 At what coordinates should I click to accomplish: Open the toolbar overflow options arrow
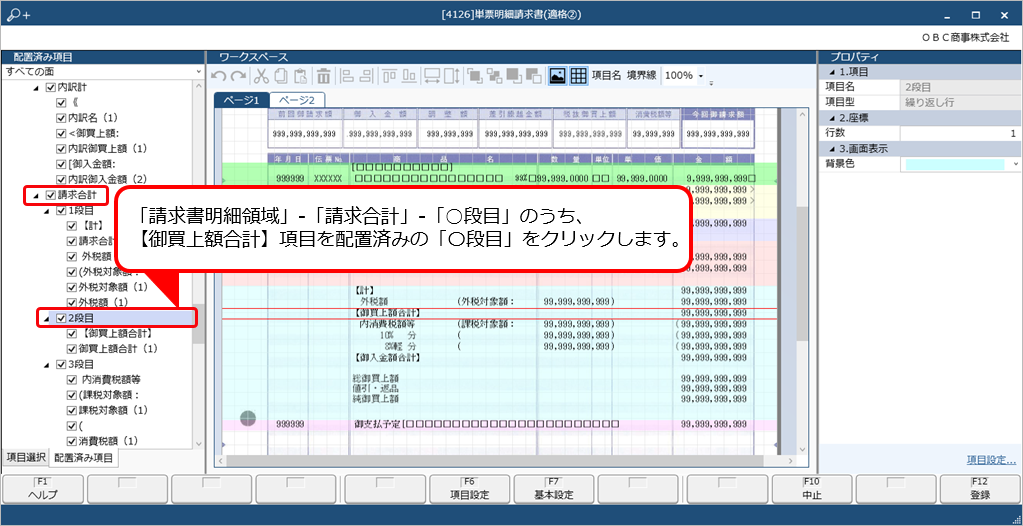(712, 82)
